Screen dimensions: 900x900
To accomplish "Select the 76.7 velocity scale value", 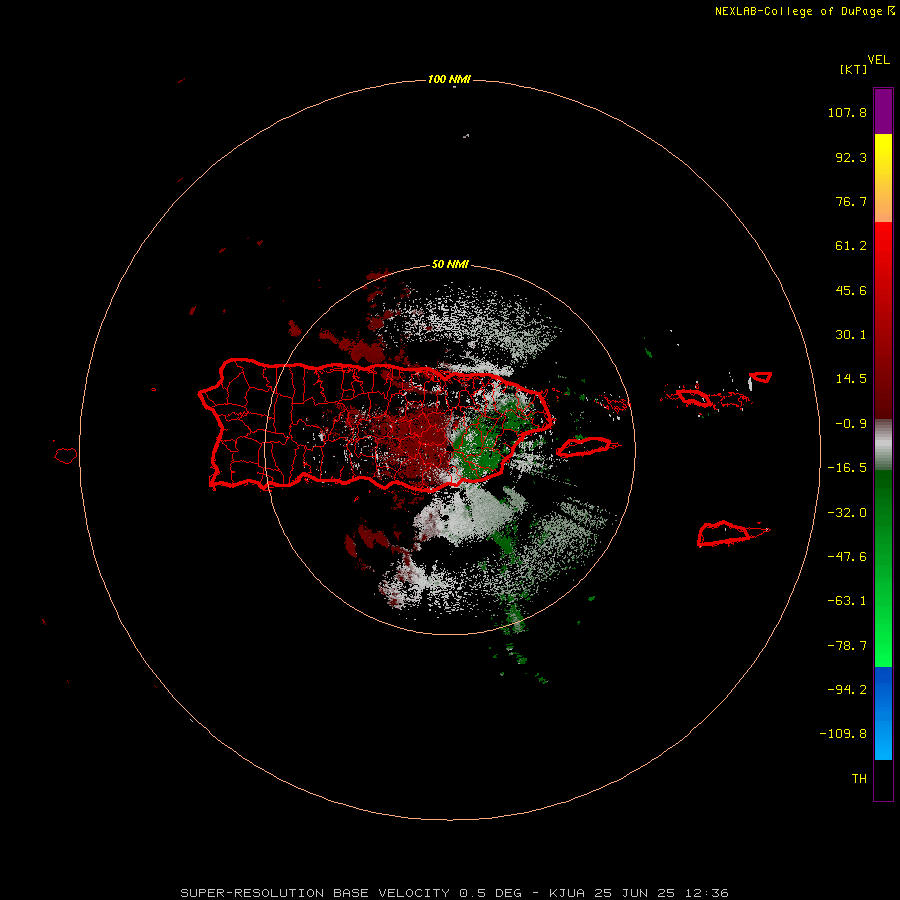I will (851, 201).
